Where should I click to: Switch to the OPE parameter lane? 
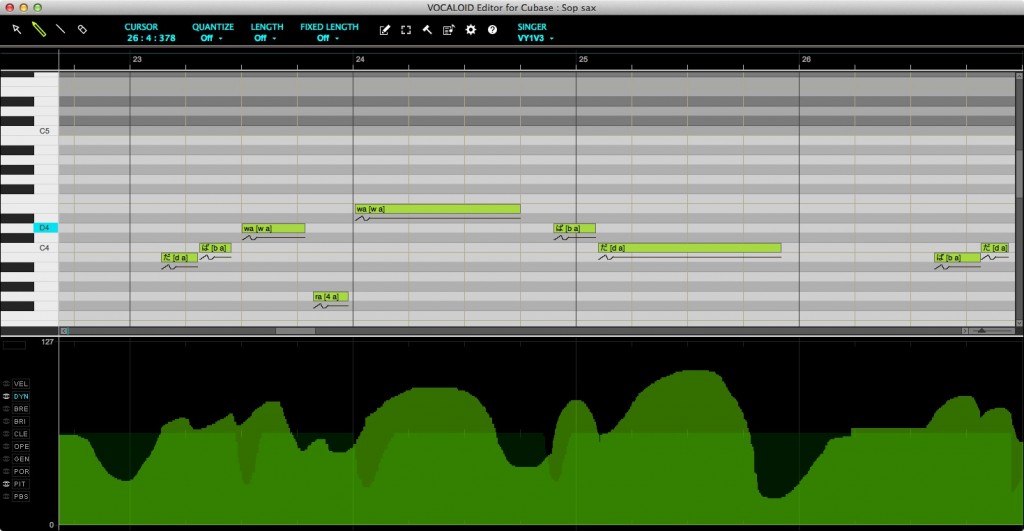(x=21, y=447)
